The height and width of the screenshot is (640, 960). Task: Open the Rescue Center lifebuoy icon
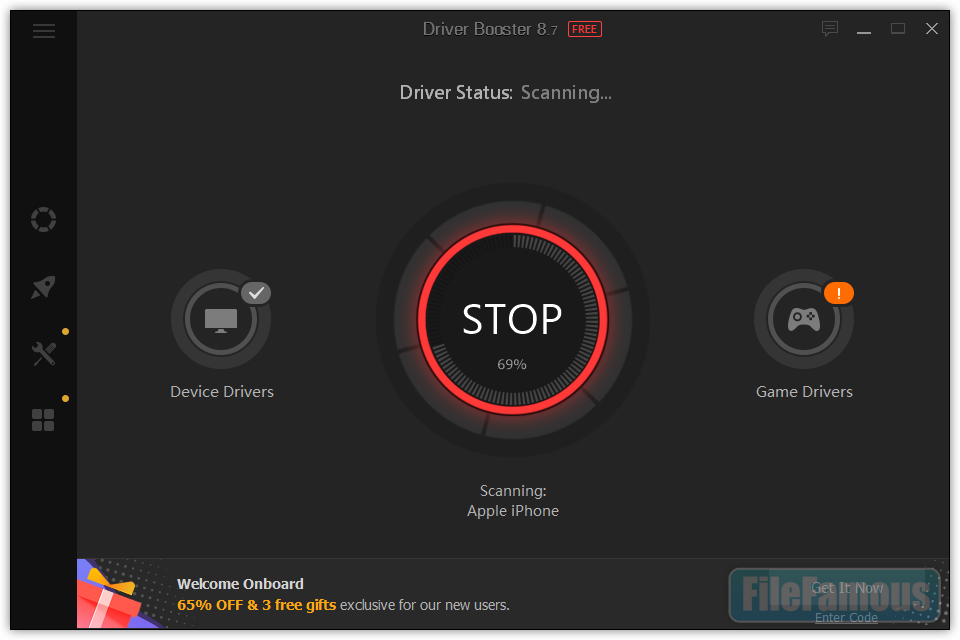coord(43,219)
